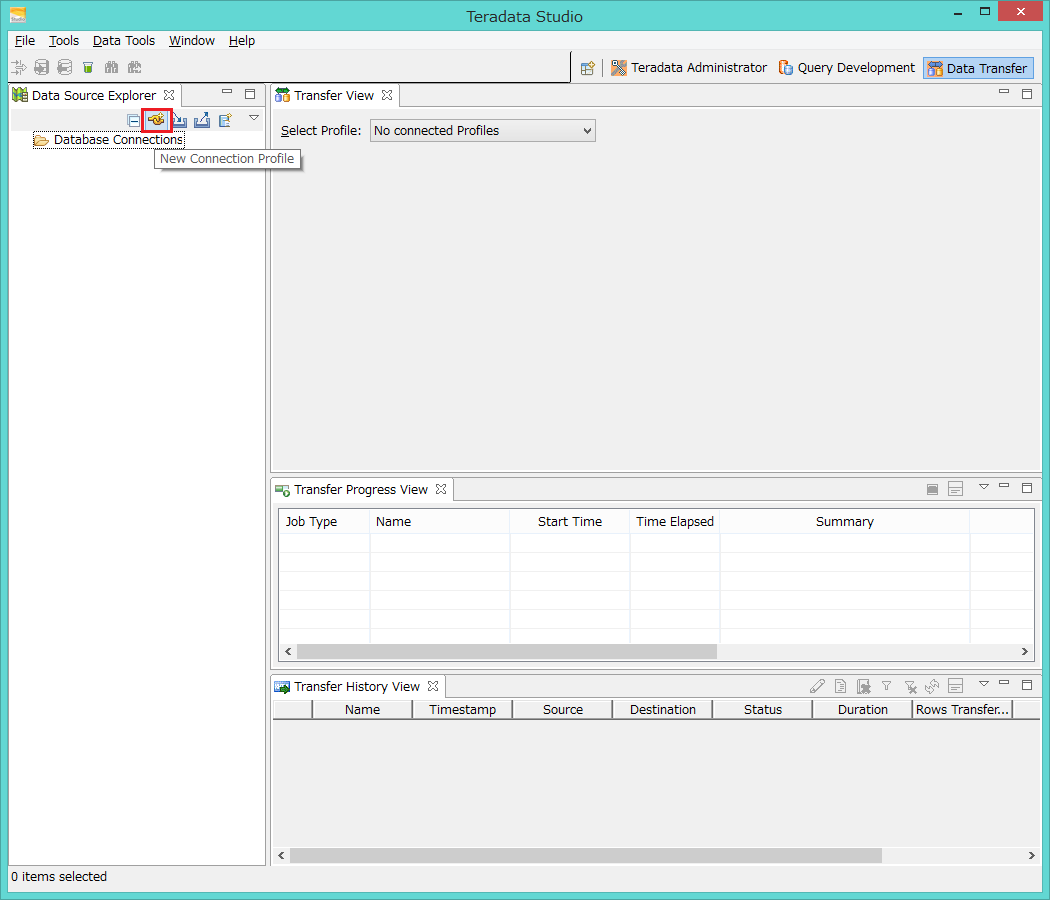Screen dimensions: 1050x900
Task: Click Transfer Progress horizontal scrollbar thumb
Action: pyautogui.click(x=507, y=652)
